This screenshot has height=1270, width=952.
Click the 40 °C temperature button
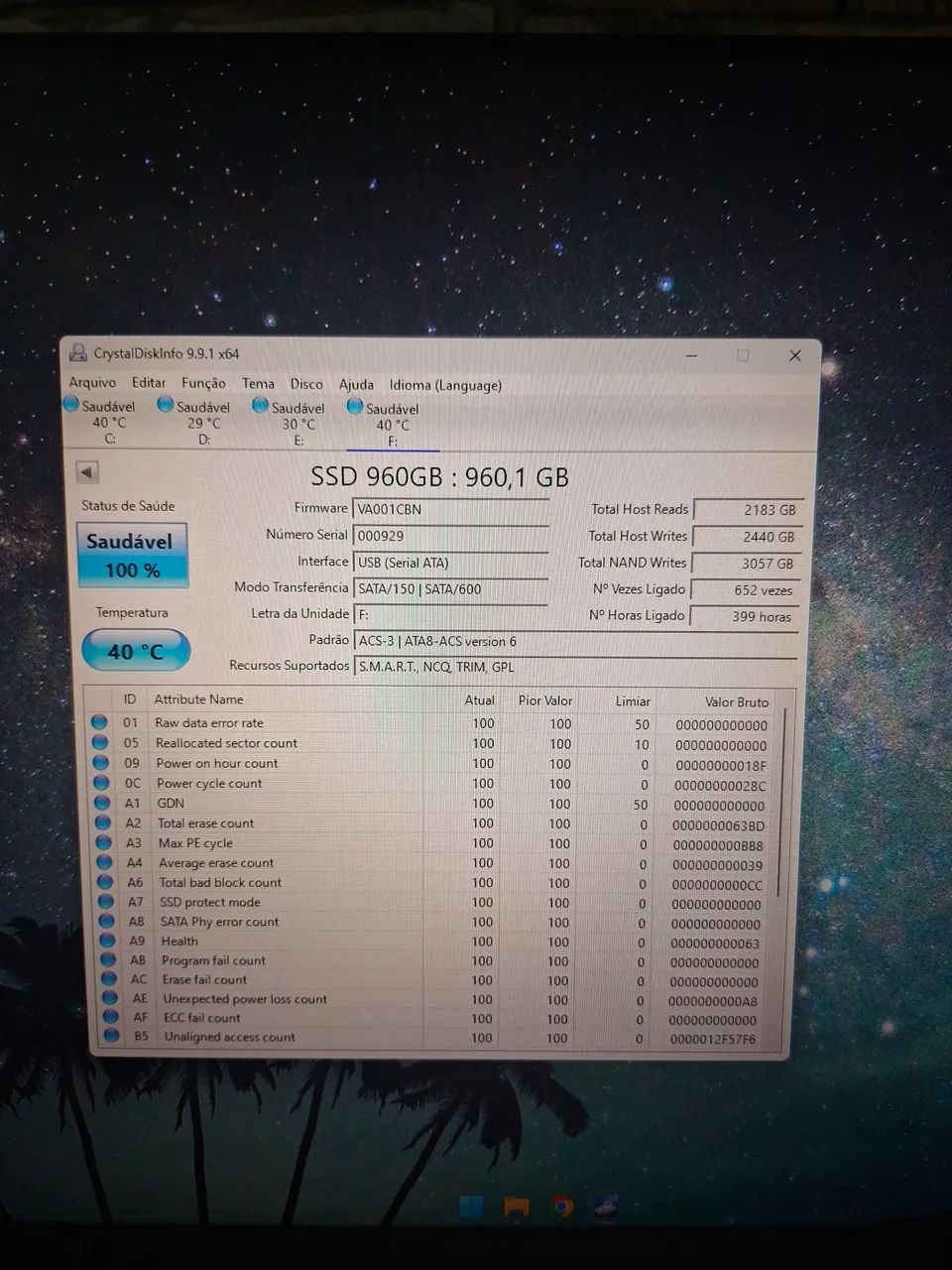click(136, 651)
